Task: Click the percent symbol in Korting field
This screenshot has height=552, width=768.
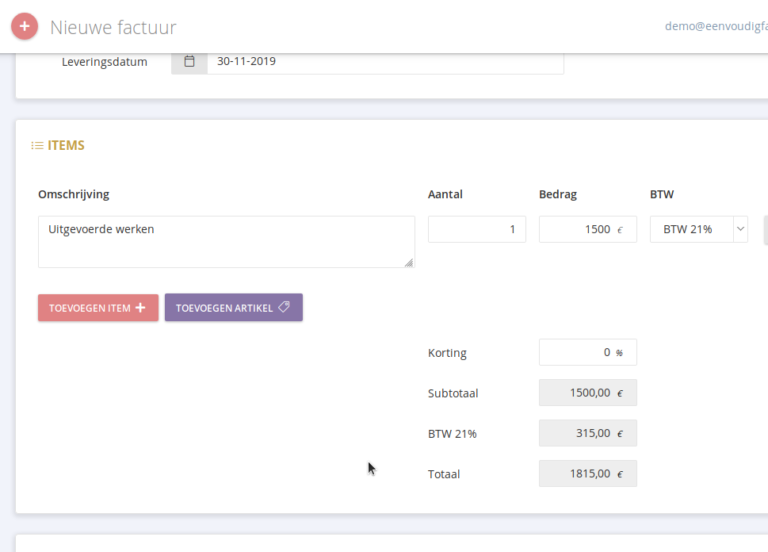Action: tap(619, 353)
